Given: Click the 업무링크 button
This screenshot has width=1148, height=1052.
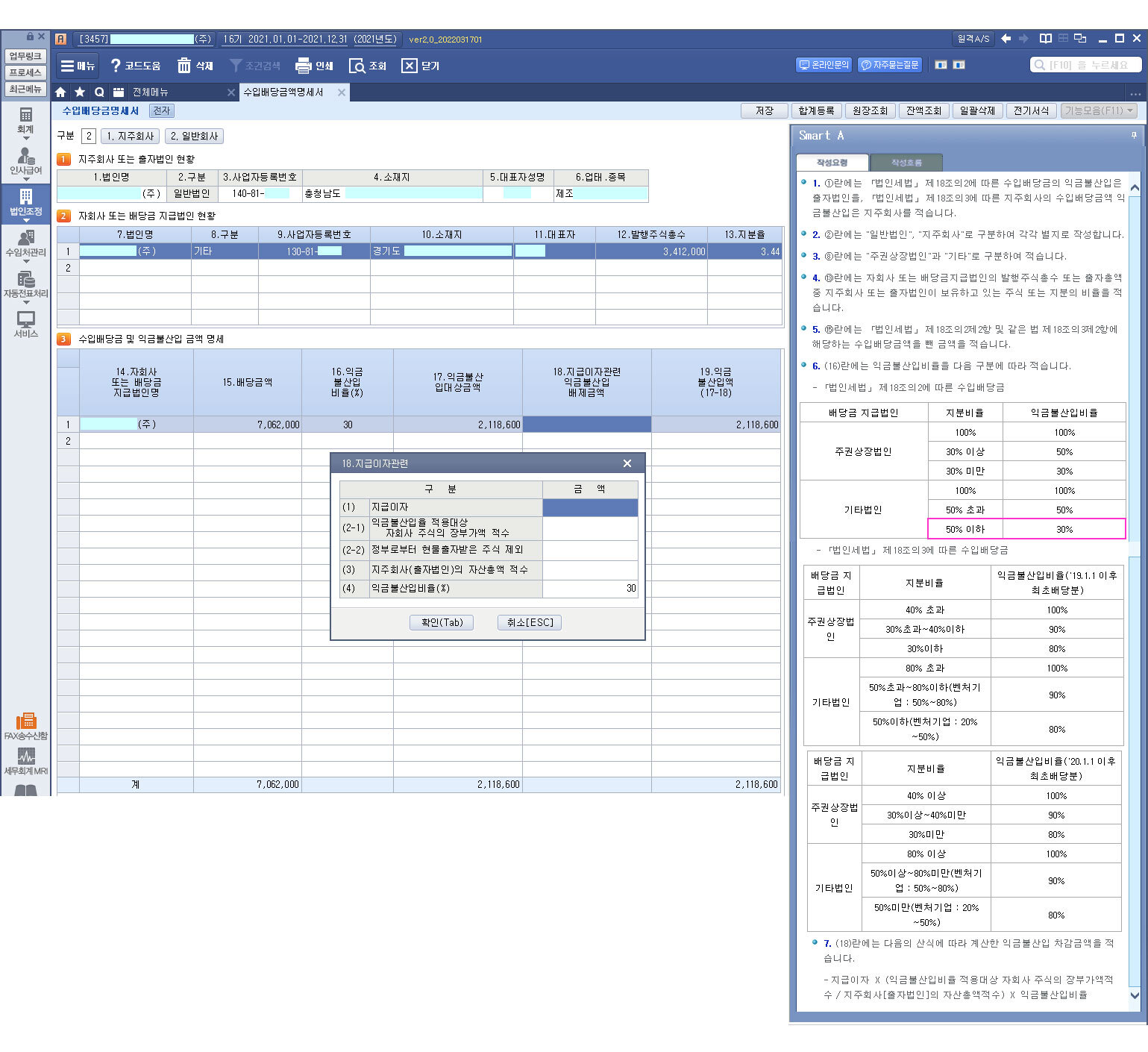Looking at the screenshot, I should point(25,56).
